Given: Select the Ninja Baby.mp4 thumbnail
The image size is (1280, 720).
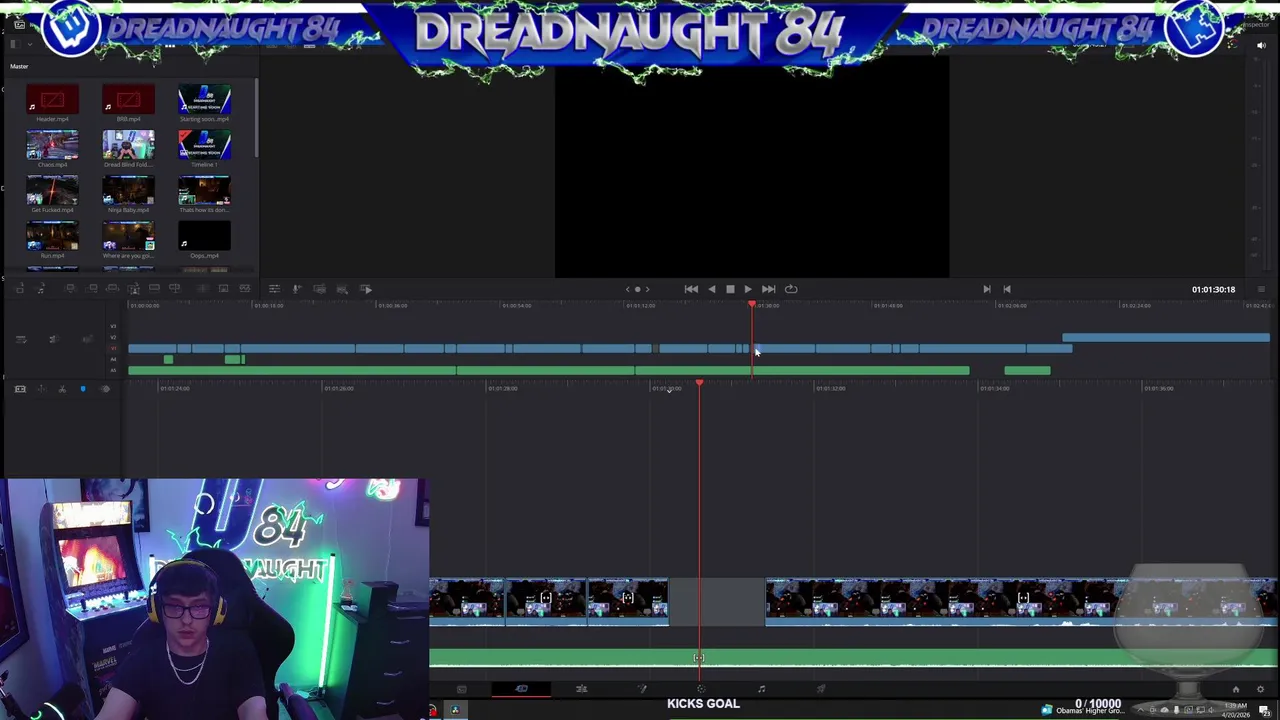Looking at the screenshot, I should point(128,190).
